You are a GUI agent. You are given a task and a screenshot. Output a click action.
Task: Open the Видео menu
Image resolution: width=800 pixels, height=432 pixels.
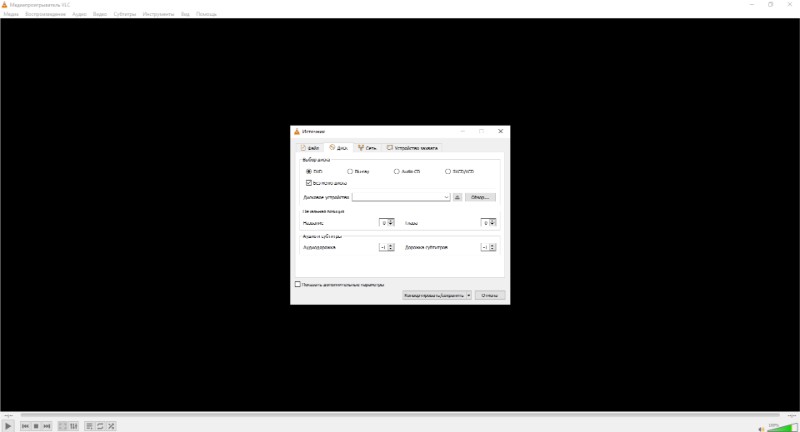click(x=99, y=14)
